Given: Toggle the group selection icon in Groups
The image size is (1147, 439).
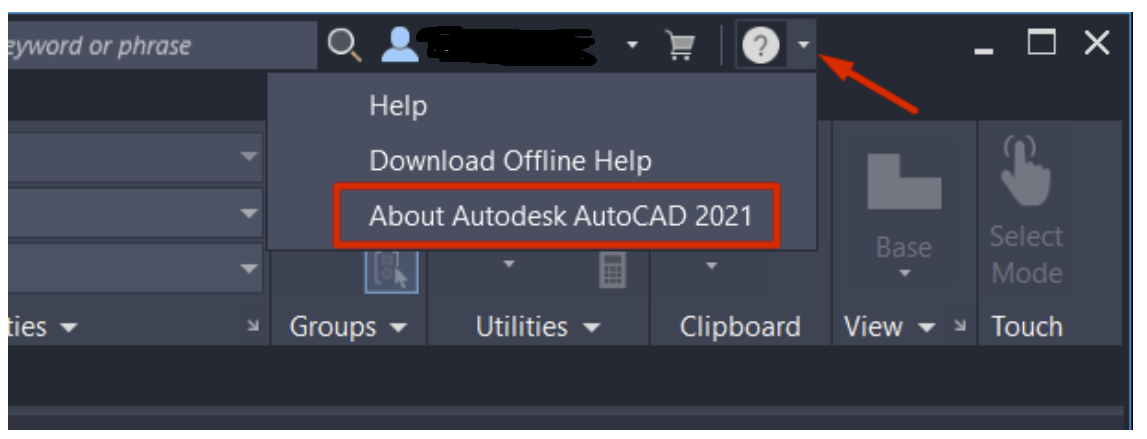Looking at the screenshot, I should point(391,270).
